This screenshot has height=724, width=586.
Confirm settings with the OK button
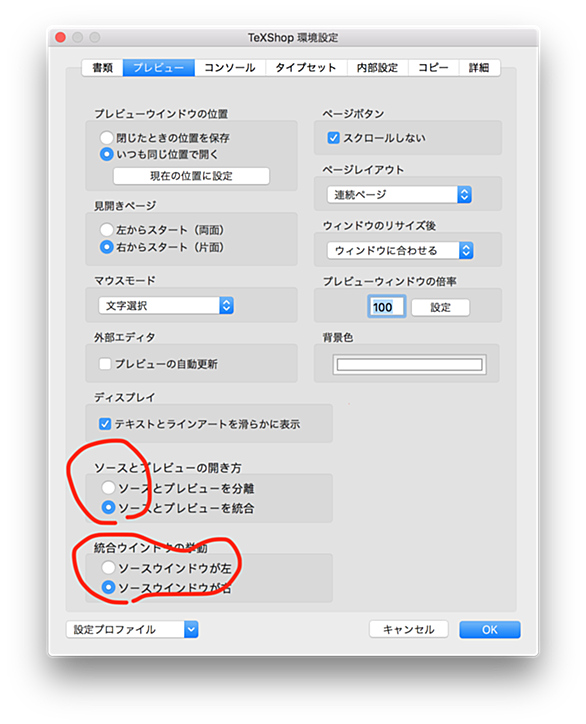point(489,629)
